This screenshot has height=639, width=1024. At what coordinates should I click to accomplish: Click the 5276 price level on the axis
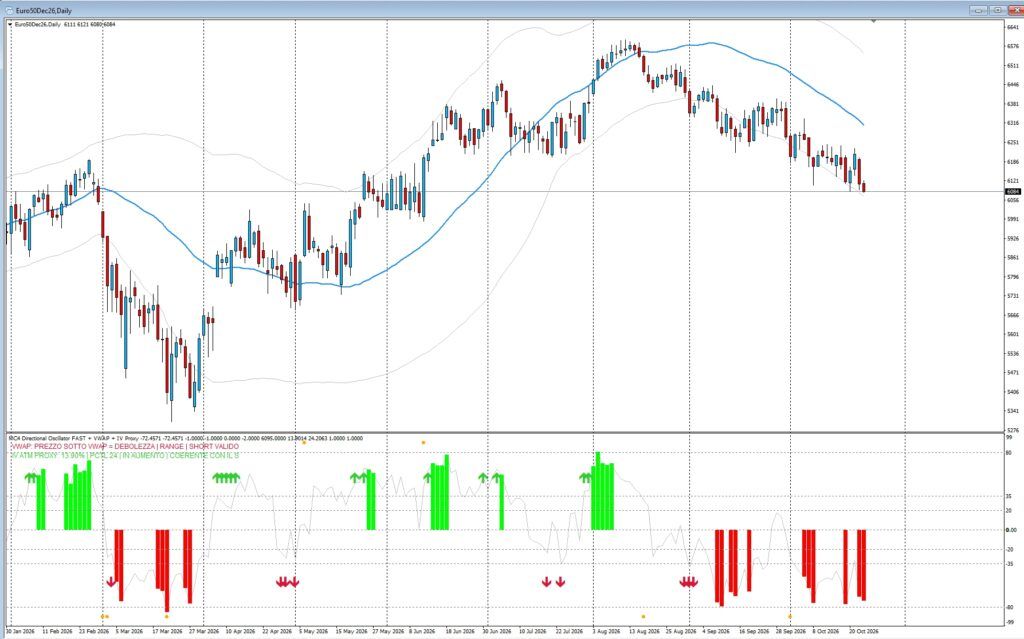(1013, 430)
